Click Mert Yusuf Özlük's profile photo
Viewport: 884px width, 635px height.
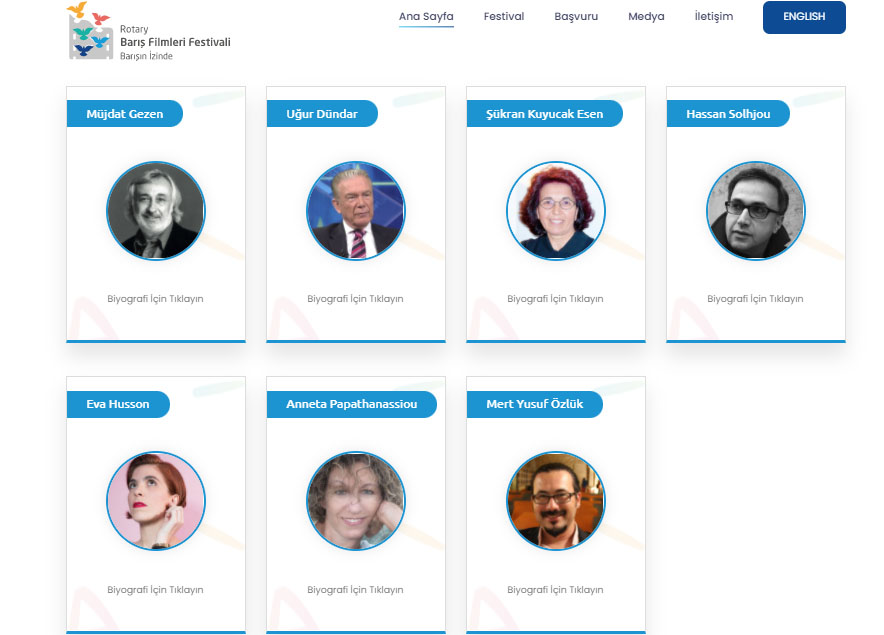coord(556,501)
